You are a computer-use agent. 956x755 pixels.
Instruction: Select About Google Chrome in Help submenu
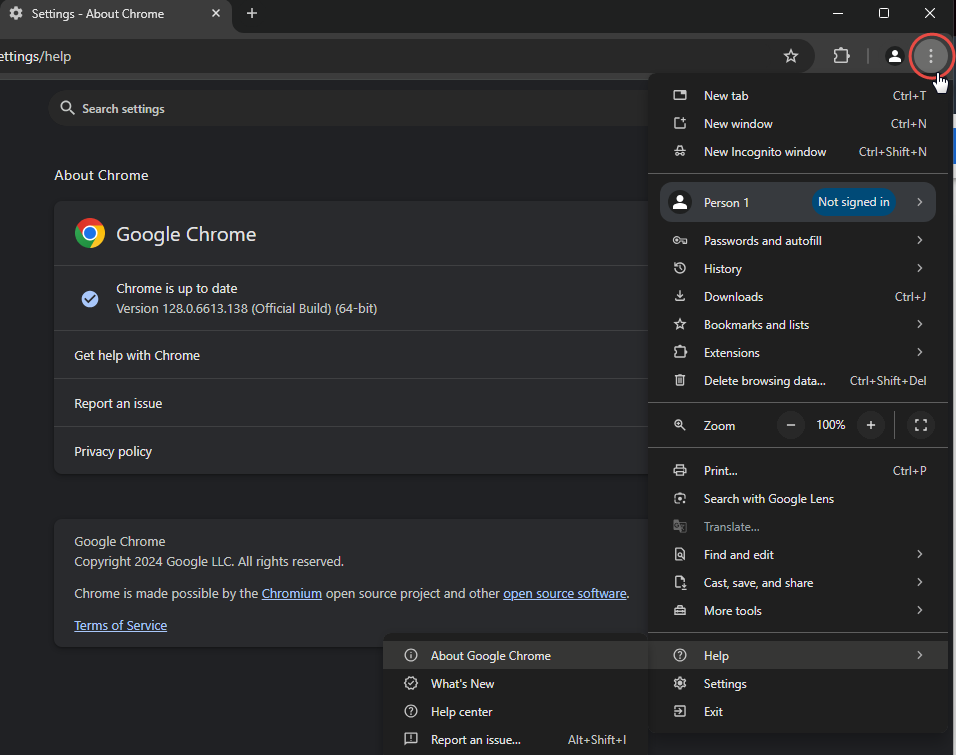click(x=490, y=656)
